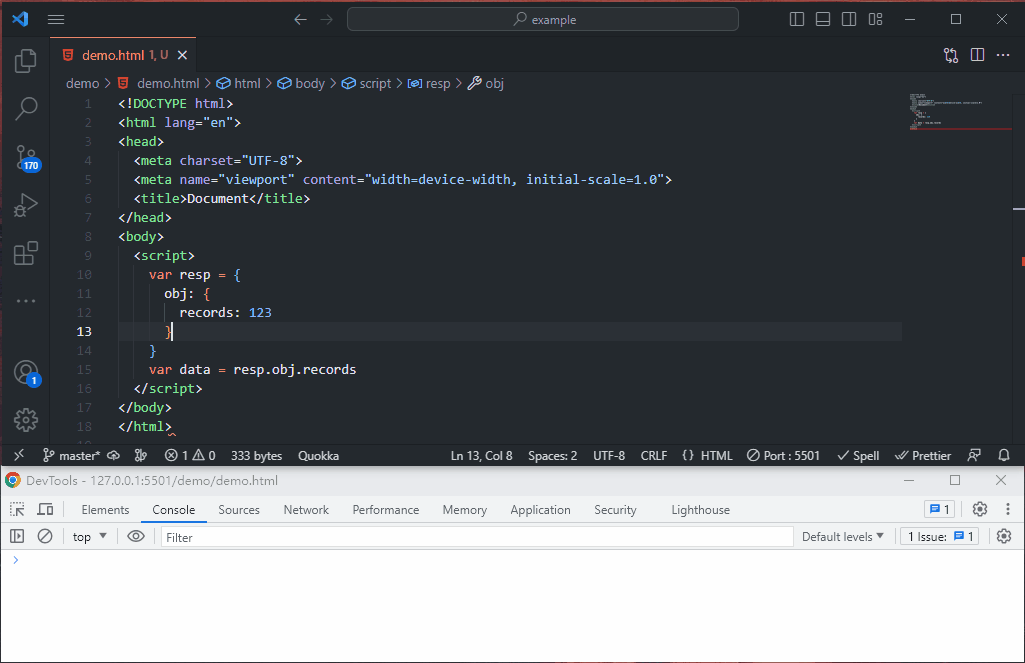The height and width of the screenshot is (663, 1025).
Task: Switch to the Network tab in DevTools
Action: click(x=306, y=510)
